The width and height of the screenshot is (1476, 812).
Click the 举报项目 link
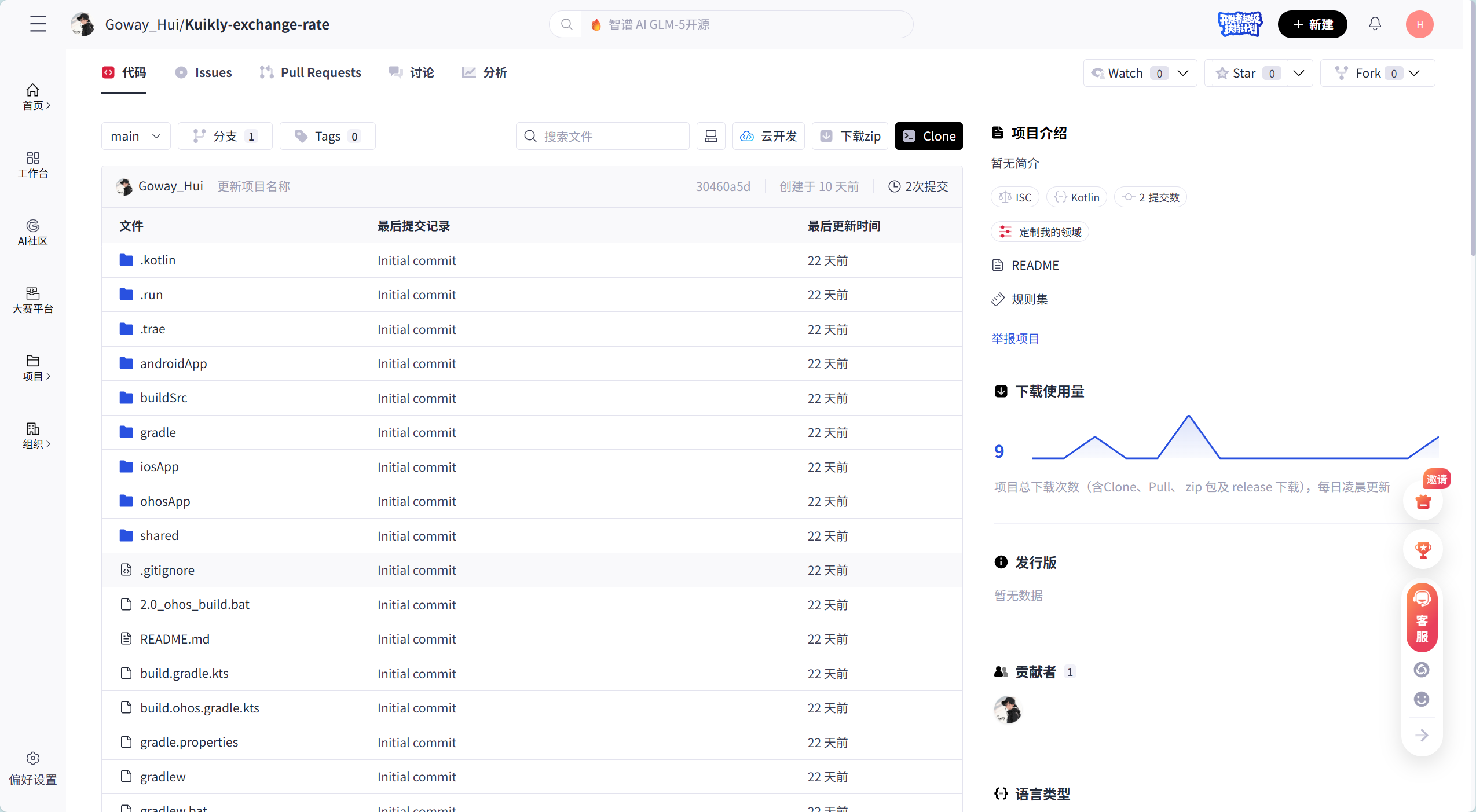(1015, 339)
